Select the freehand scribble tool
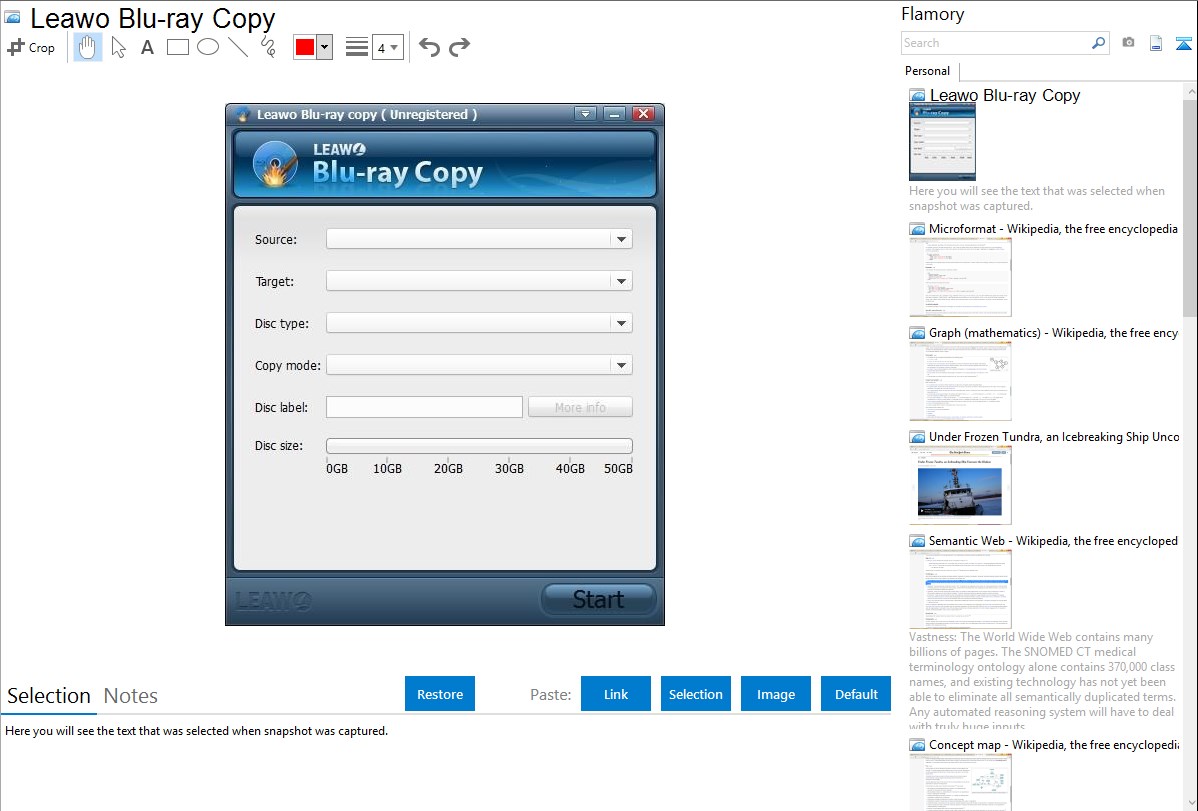The image size is (1198, 811). (268, 47)
